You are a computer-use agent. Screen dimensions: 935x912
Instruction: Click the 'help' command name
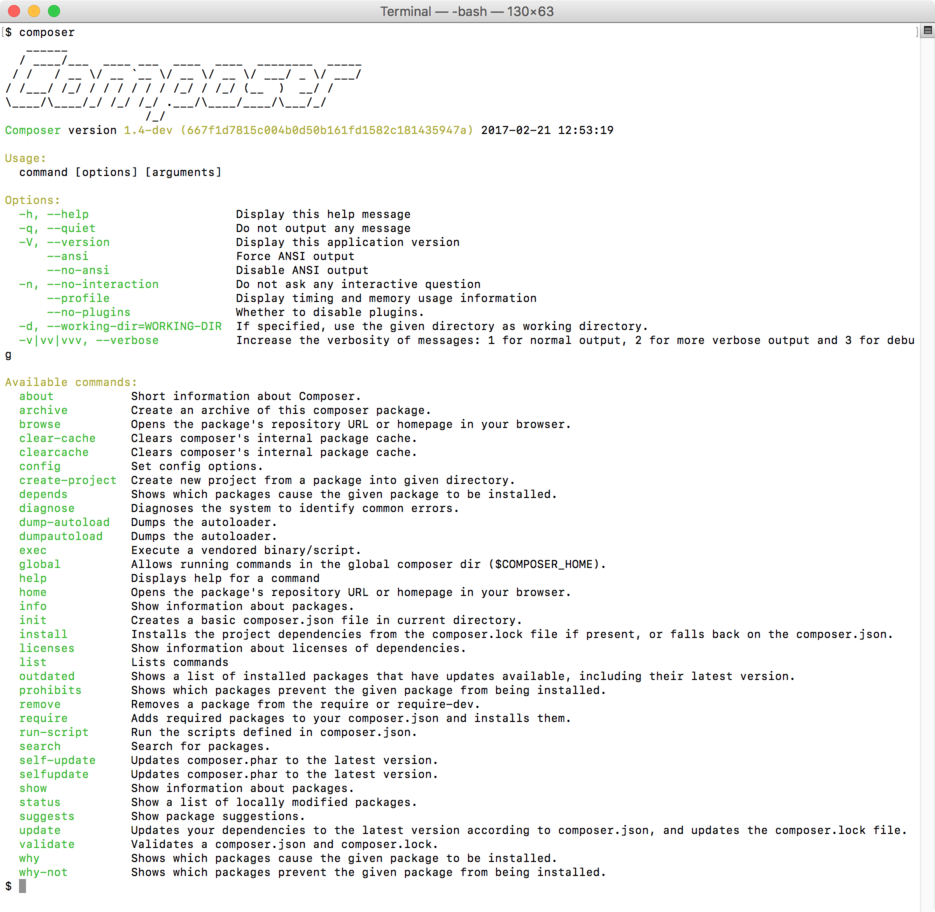tap(33, 579)
